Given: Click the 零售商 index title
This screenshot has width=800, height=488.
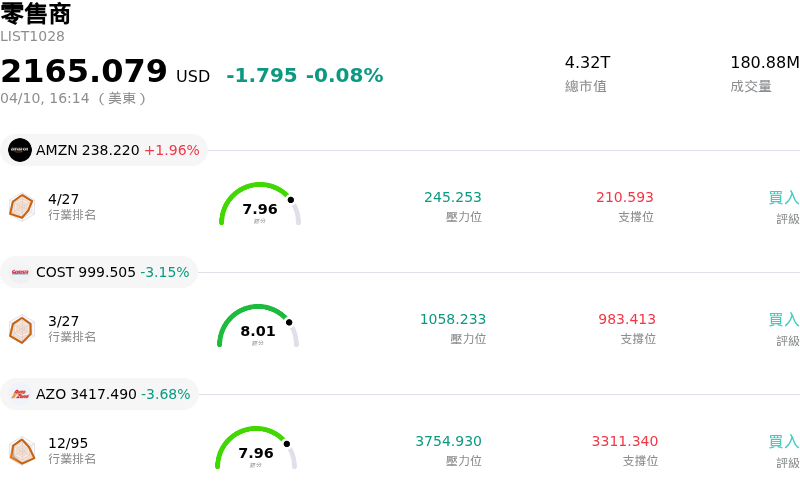Looking at the screenshot, I should pos(36,14).
